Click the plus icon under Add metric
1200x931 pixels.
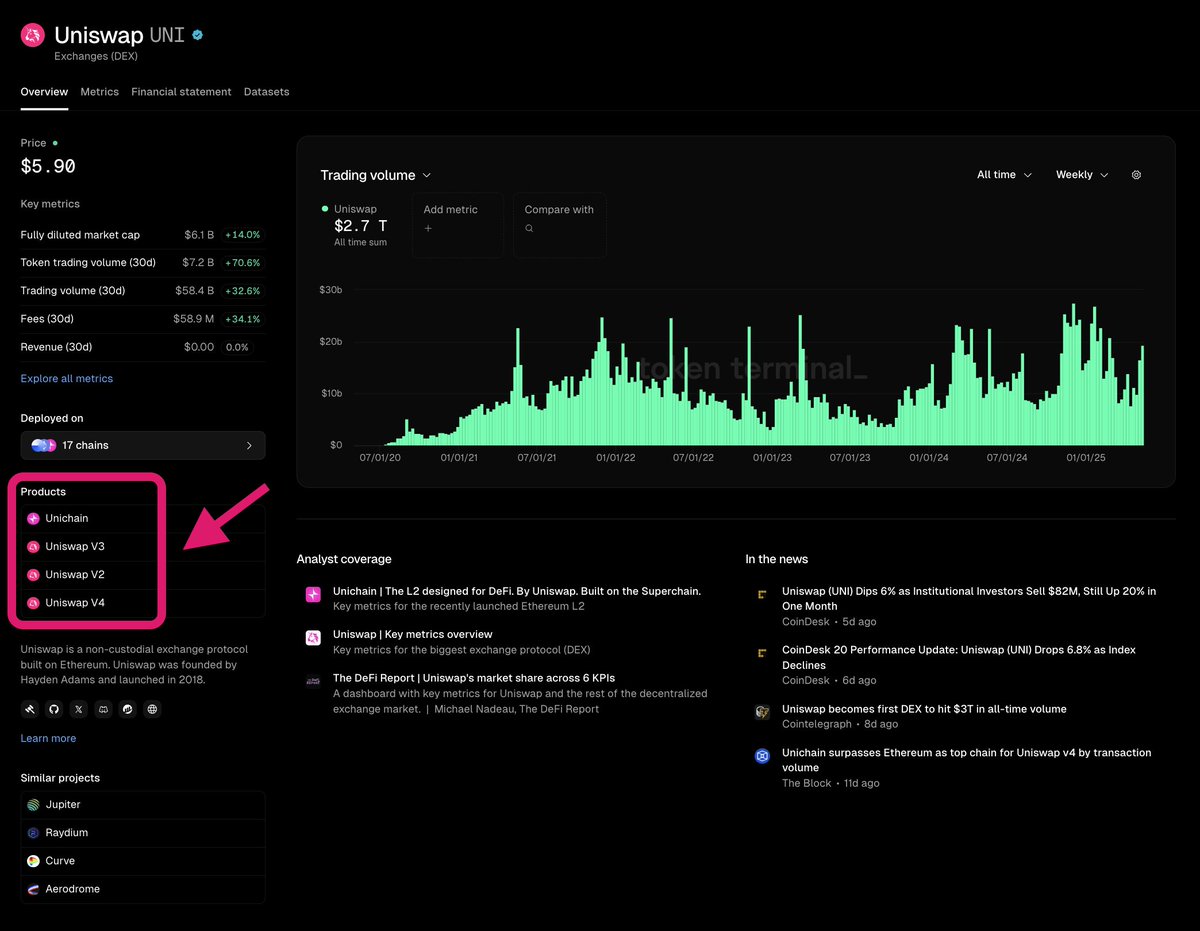click(x=428, y=229)
